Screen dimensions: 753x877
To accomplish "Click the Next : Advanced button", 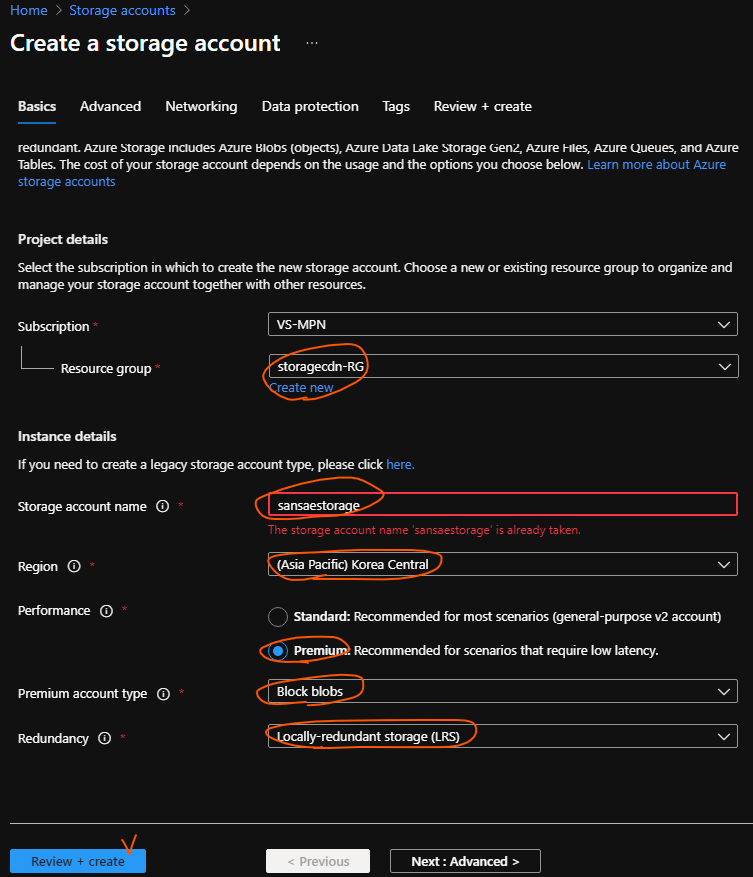I will (465, 861).
